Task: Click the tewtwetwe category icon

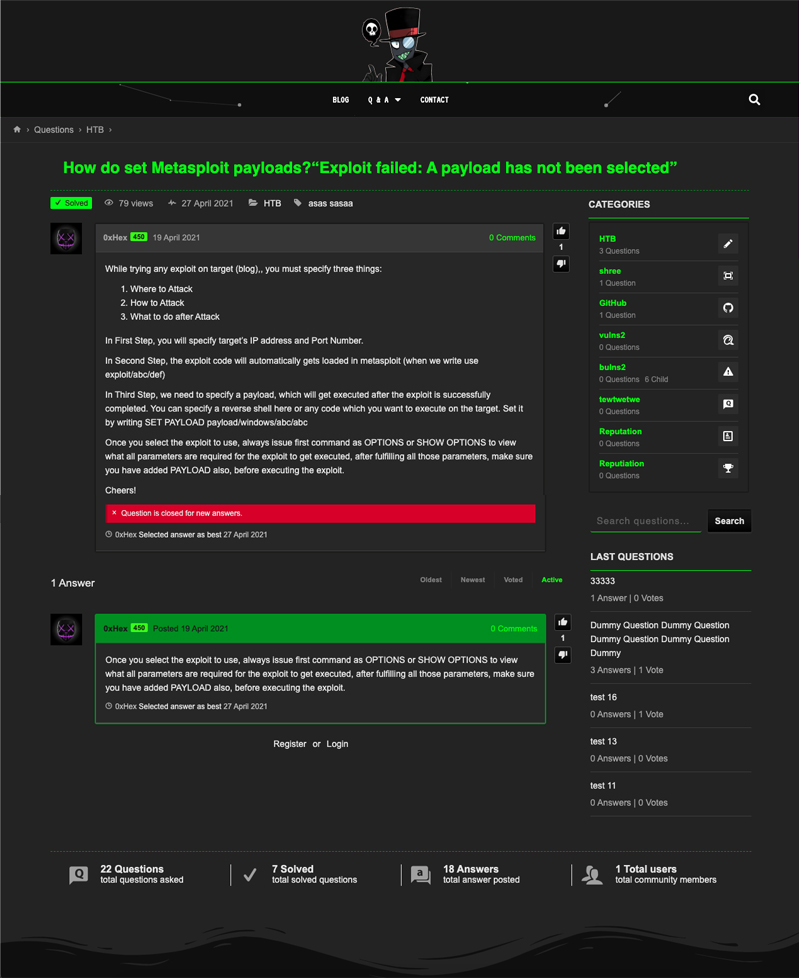Action: [x=727, y=404]
